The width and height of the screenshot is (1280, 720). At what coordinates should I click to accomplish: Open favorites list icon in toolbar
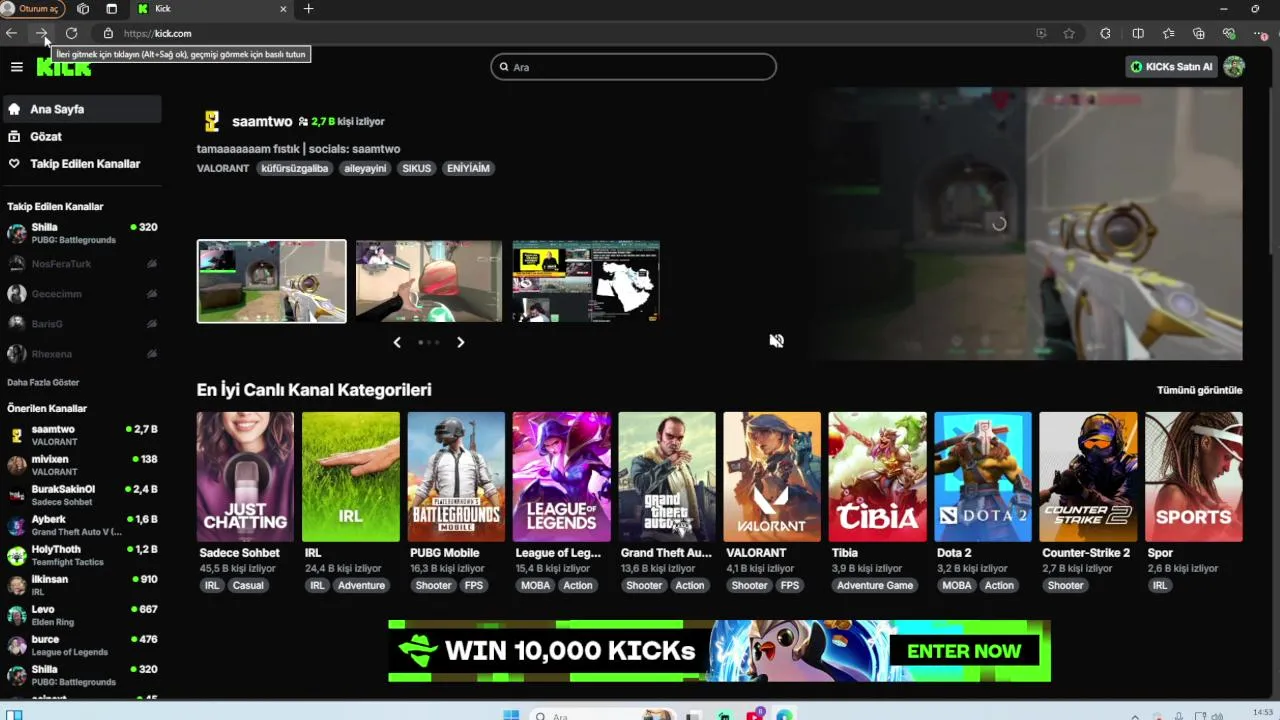1168,33
